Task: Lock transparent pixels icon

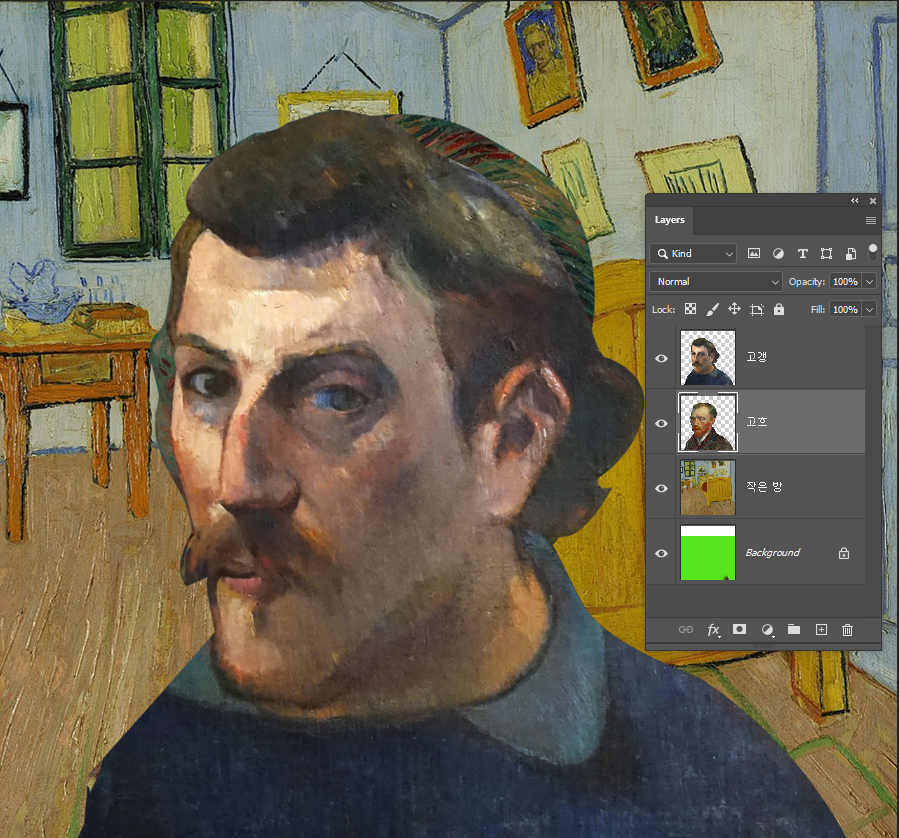Action: tap(690, 310)
